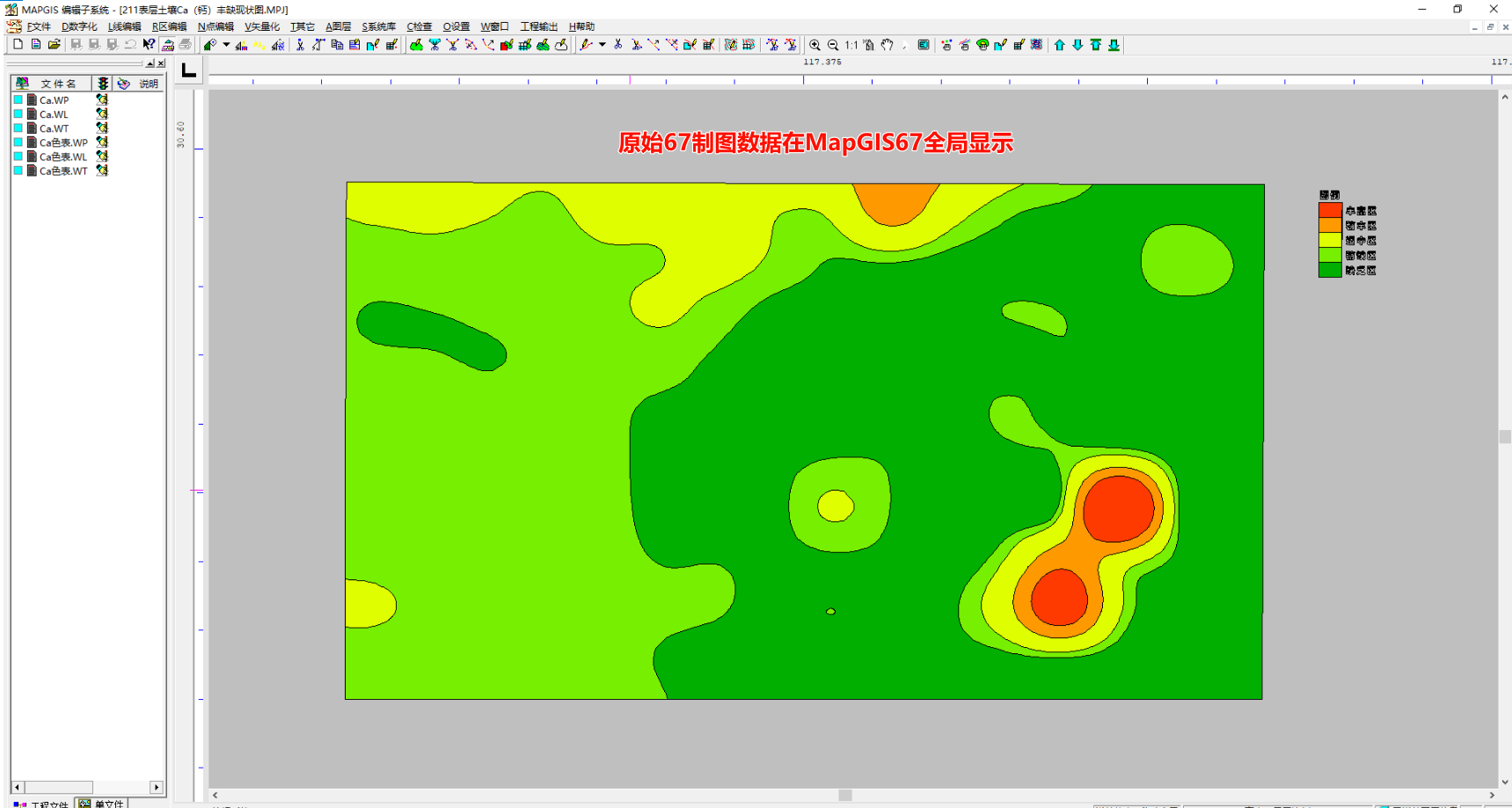Open dropdown arrow beside line input tool

point(603,45)
